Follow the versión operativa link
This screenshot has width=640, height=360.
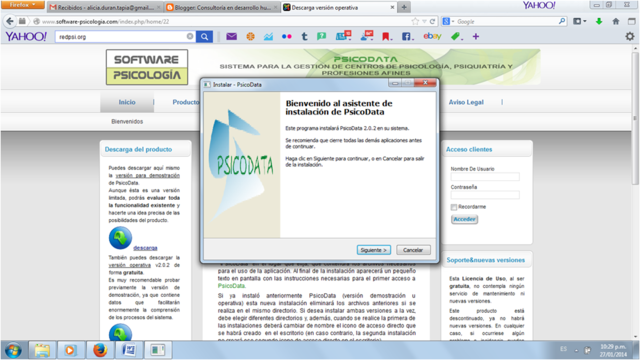(129, 265)
